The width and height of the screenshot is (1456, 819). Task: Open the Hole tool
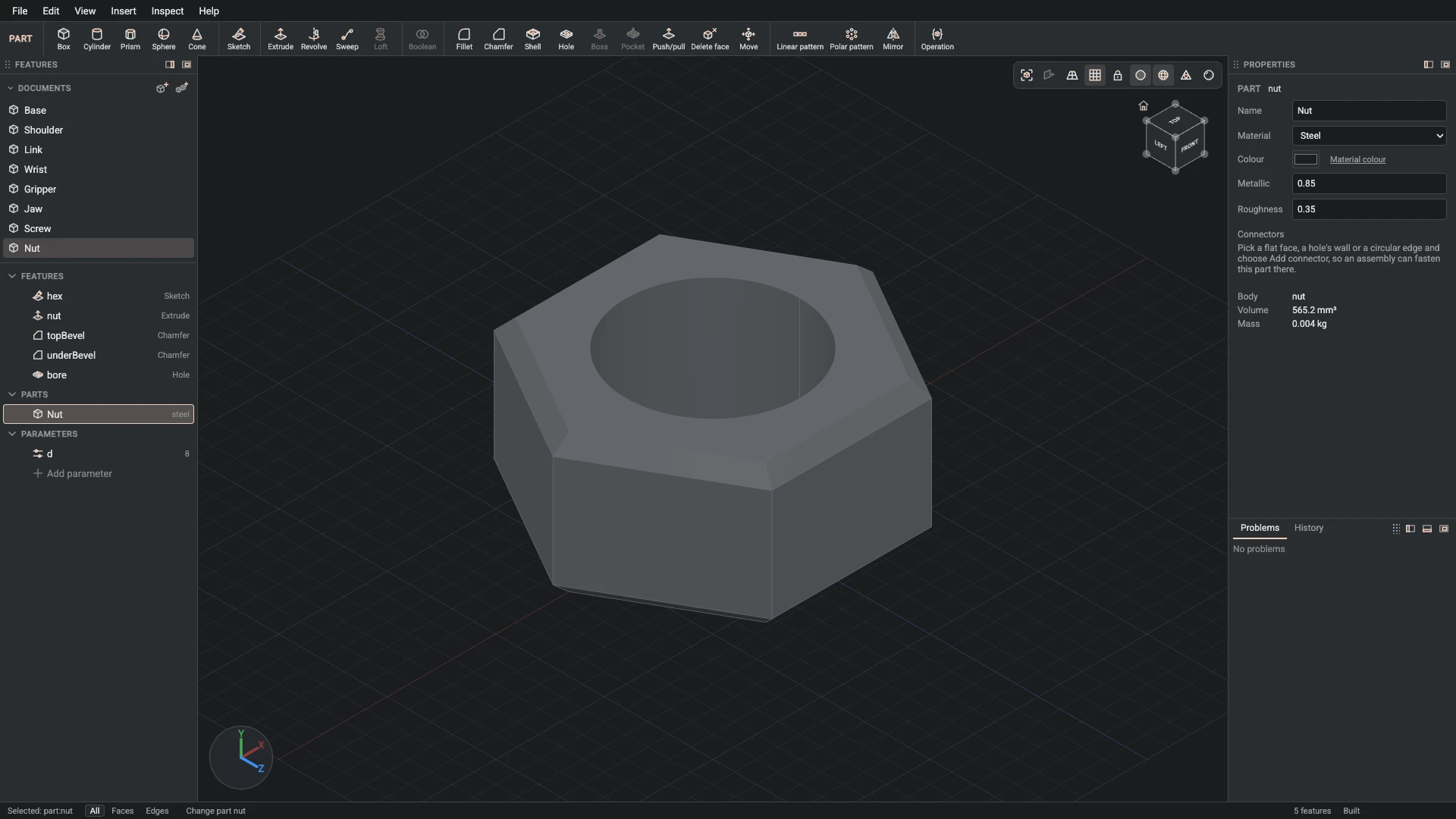(566, 39)
